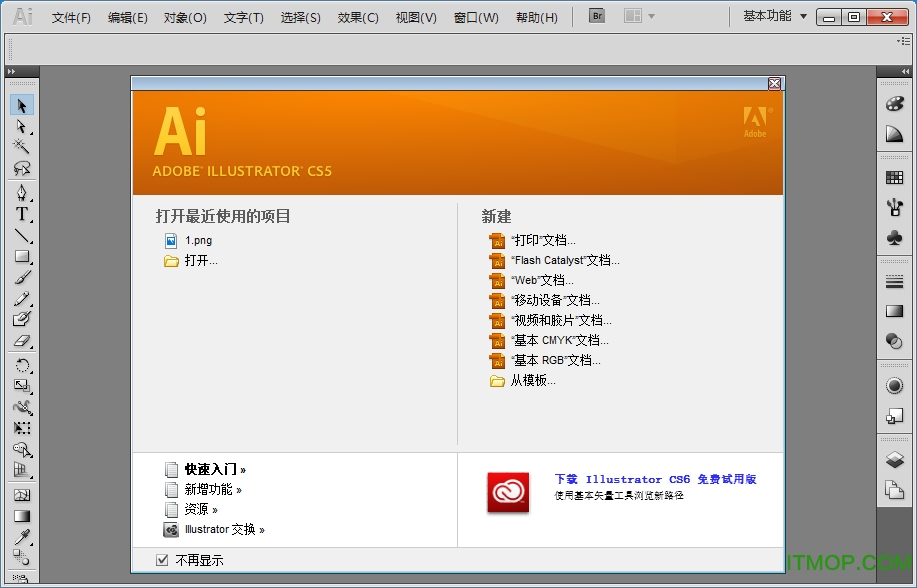917x588 pixels.
Task: Uncheck the 不再显示 checkbox
Action: (162, 560)
